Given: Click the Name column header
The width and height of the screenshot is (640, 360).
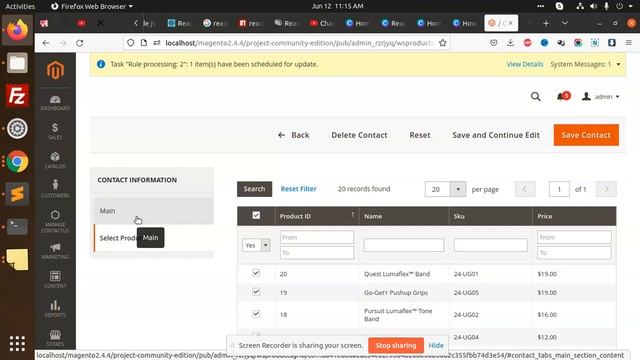Looking at the screenshot, I should (404, 216).
